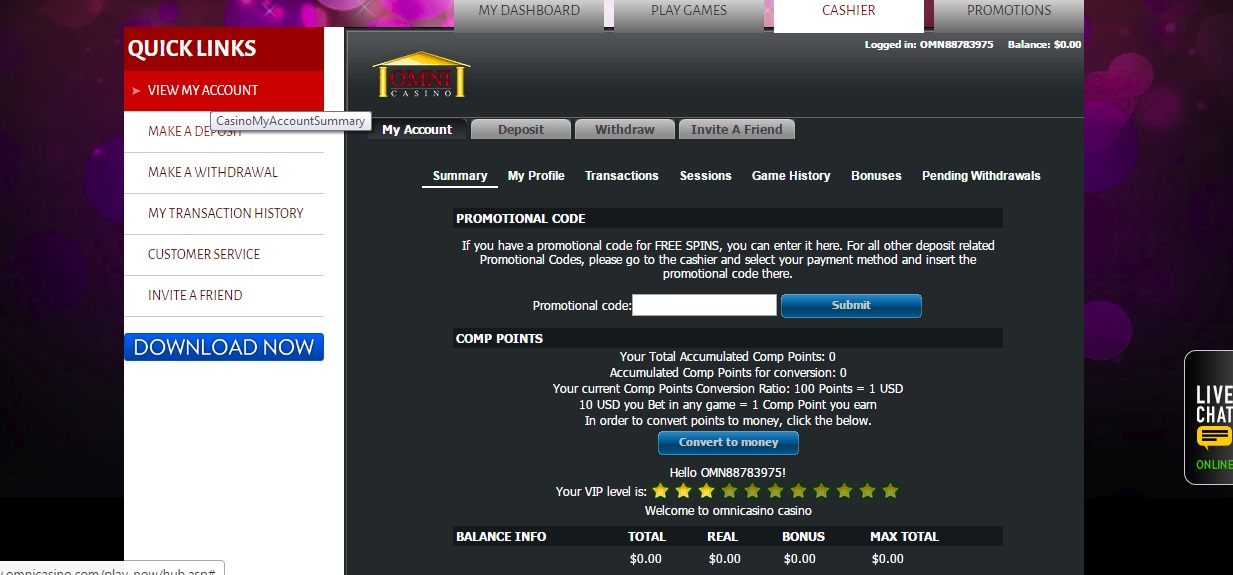The height and width of the screenshot is (575, 1233).
Task: Click Invite a Friend quick link
Action: click(224, 295)
